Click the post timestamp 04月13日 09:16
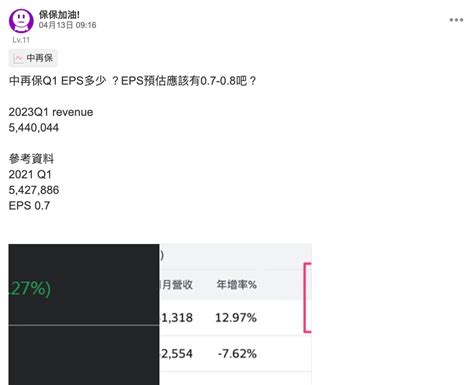 [67, 25]
